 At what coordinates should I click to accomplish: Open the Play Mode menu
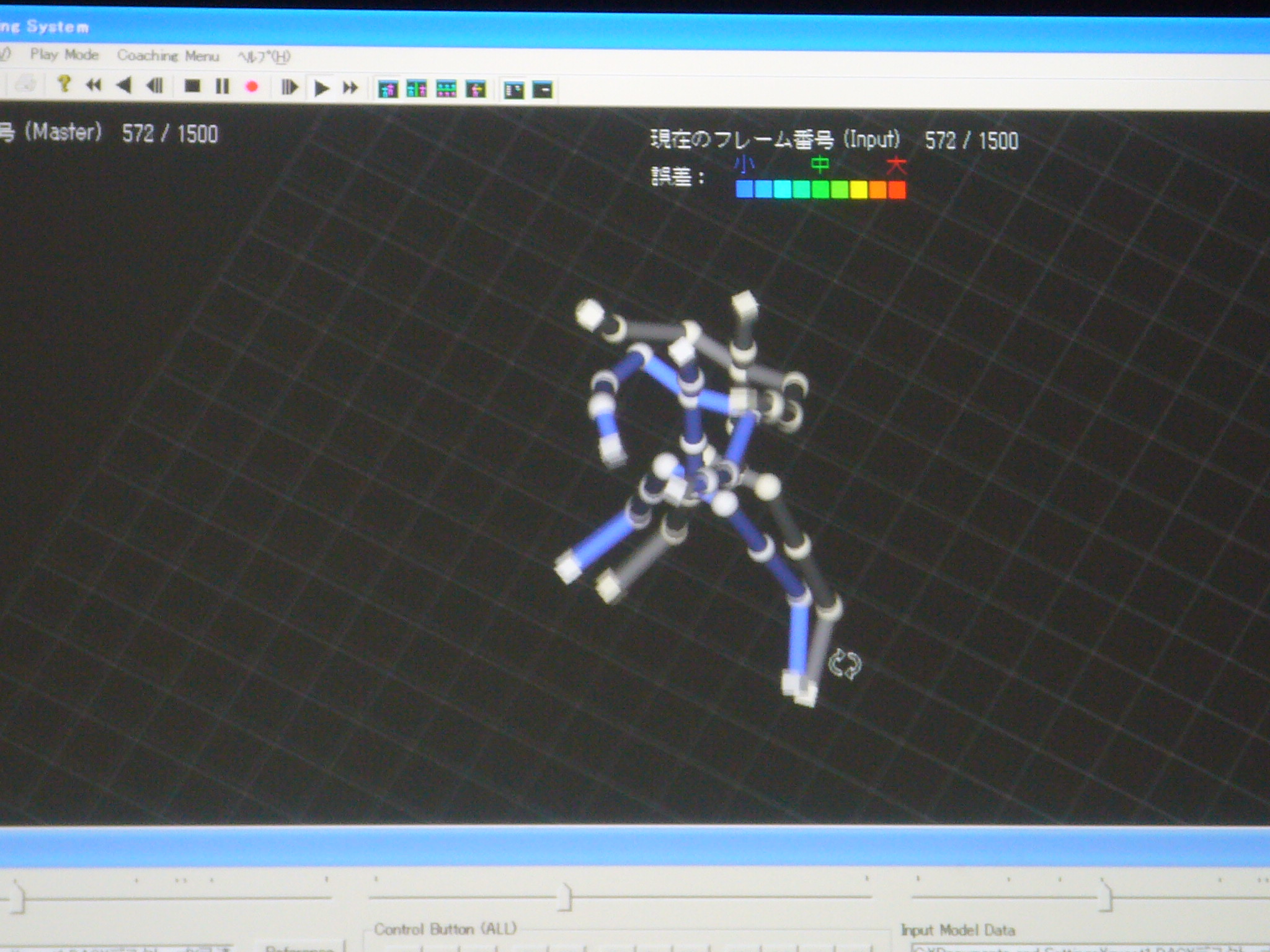click(64, 55)
